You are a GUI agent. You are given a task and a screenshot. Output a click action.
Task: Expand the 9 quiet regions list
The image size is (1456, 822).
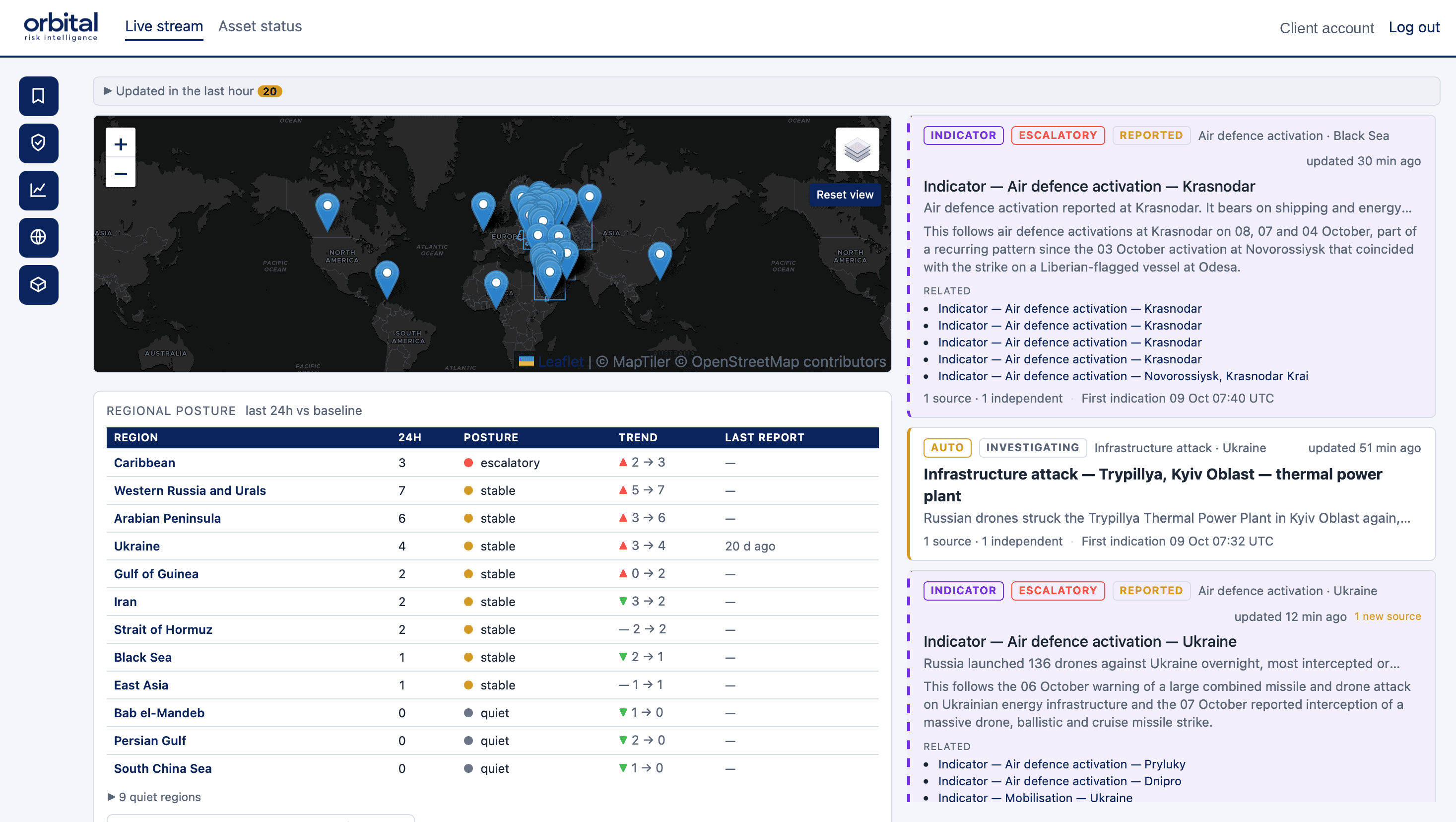[x=154, y=797]
